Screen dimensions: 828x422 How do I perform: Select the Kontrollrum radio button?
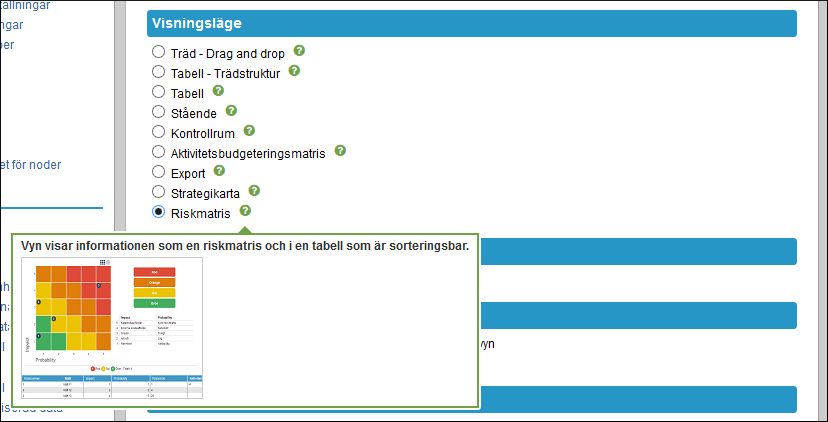tap(158, 132)
